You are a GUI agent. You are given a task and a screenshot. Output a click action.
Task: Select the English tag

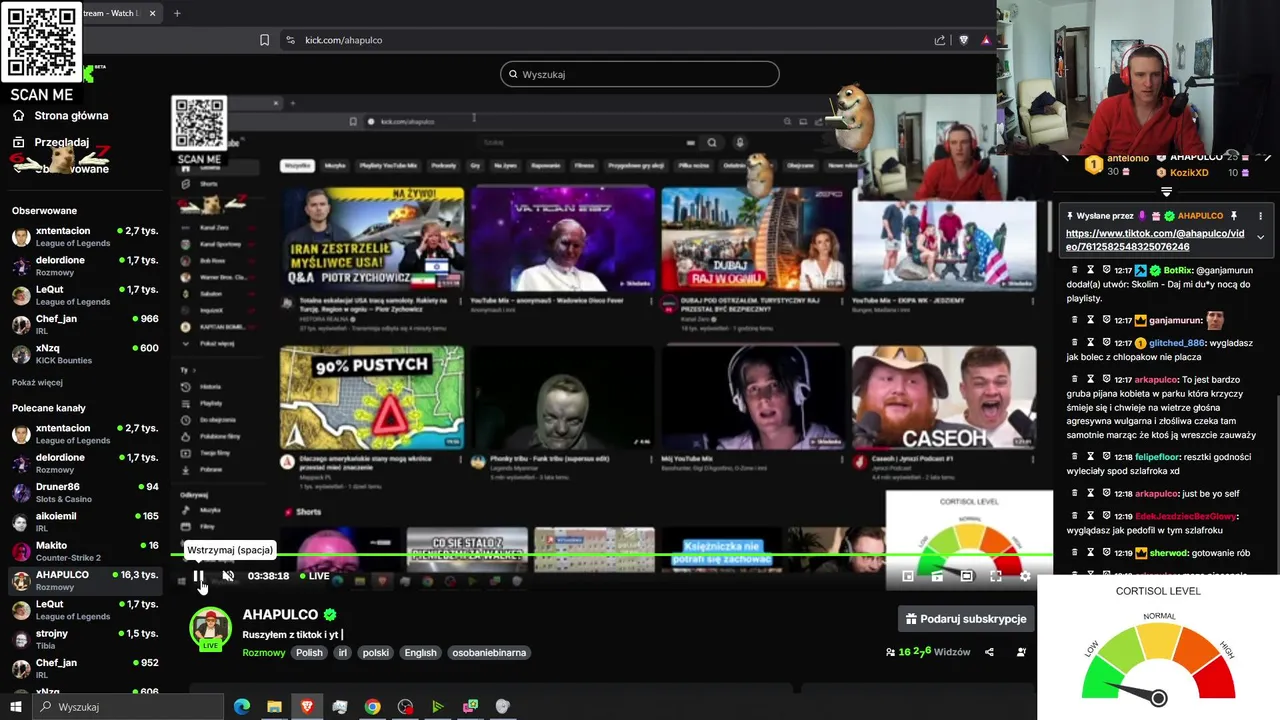coord(420,653)
